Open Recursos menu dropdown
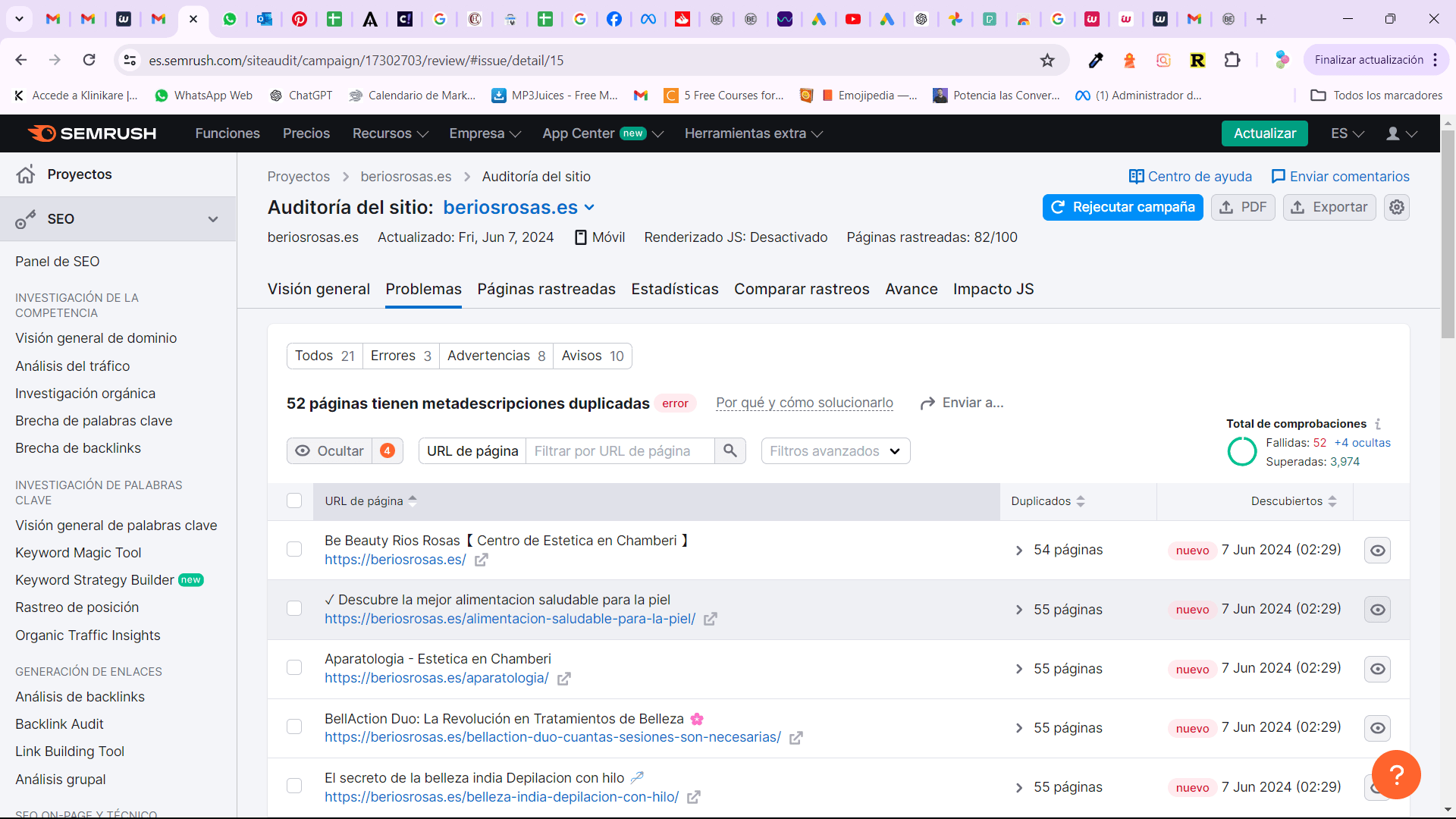The width and height of the screenshot is (1456, 819). [390, 133]
